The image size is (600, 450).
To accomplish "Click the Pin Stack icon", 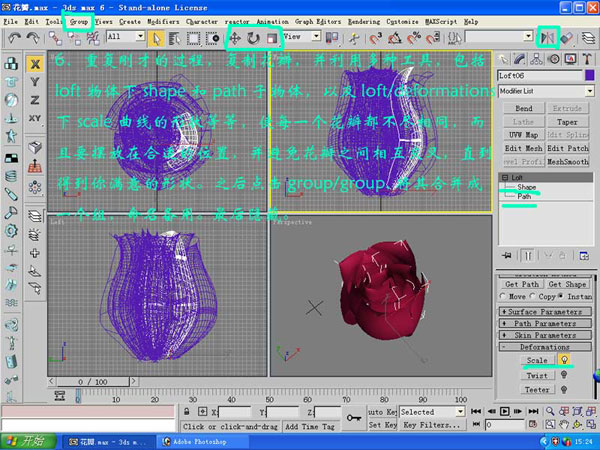I will coord(507,255).
